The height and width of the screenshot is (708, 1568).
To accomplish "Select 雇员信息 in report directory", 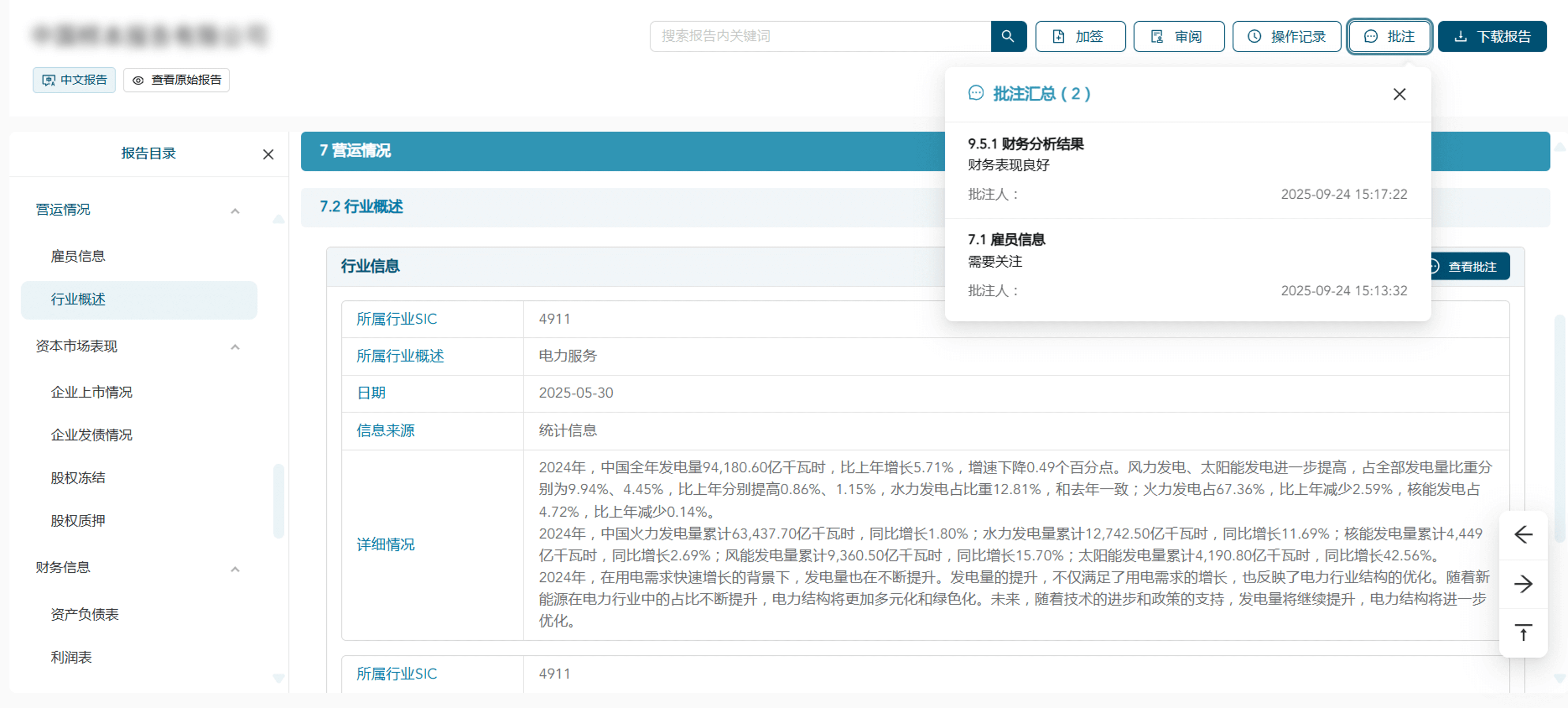I will click(78, 256).
